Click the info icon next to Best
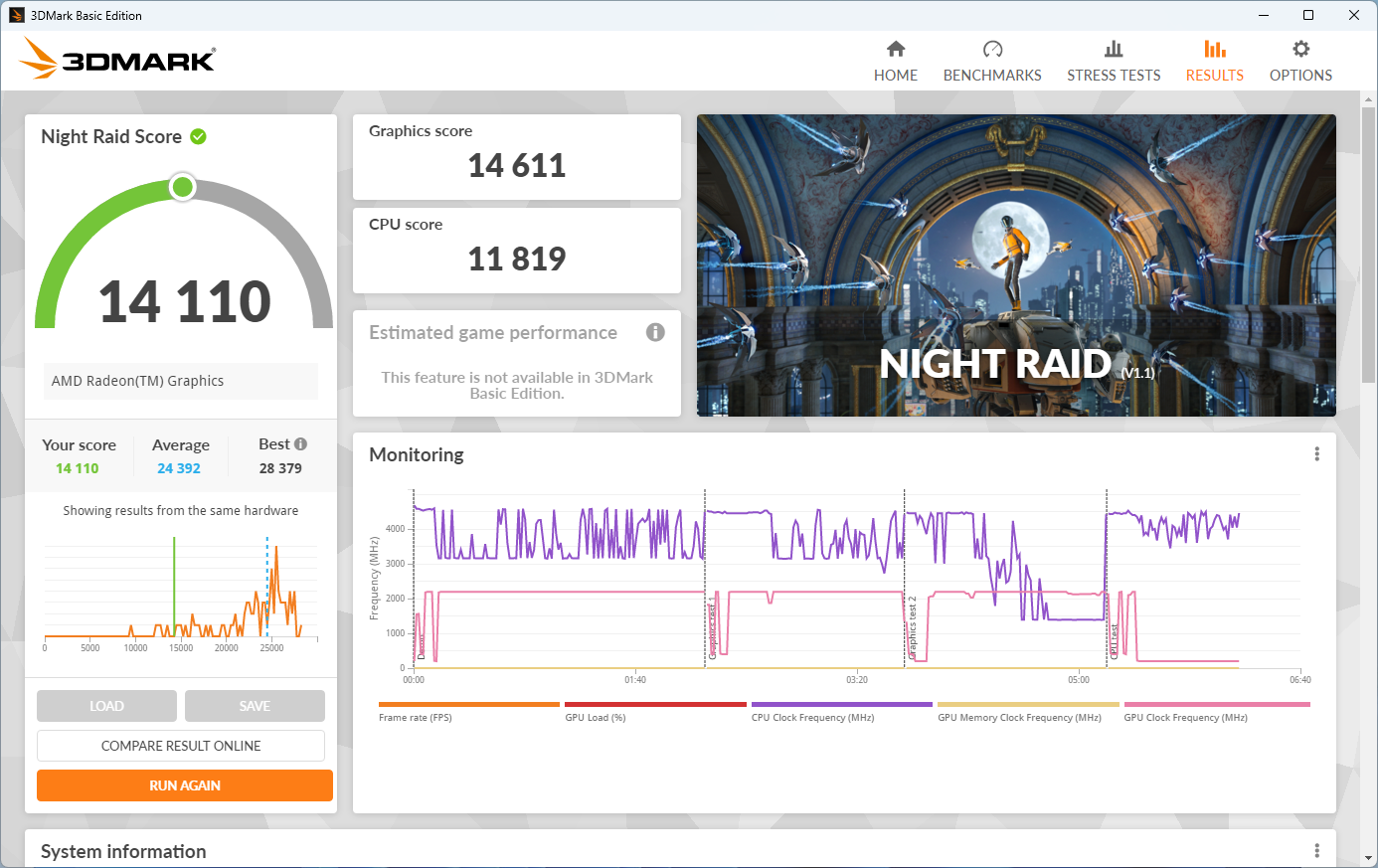1378x868 pixels. pos(300,444)
